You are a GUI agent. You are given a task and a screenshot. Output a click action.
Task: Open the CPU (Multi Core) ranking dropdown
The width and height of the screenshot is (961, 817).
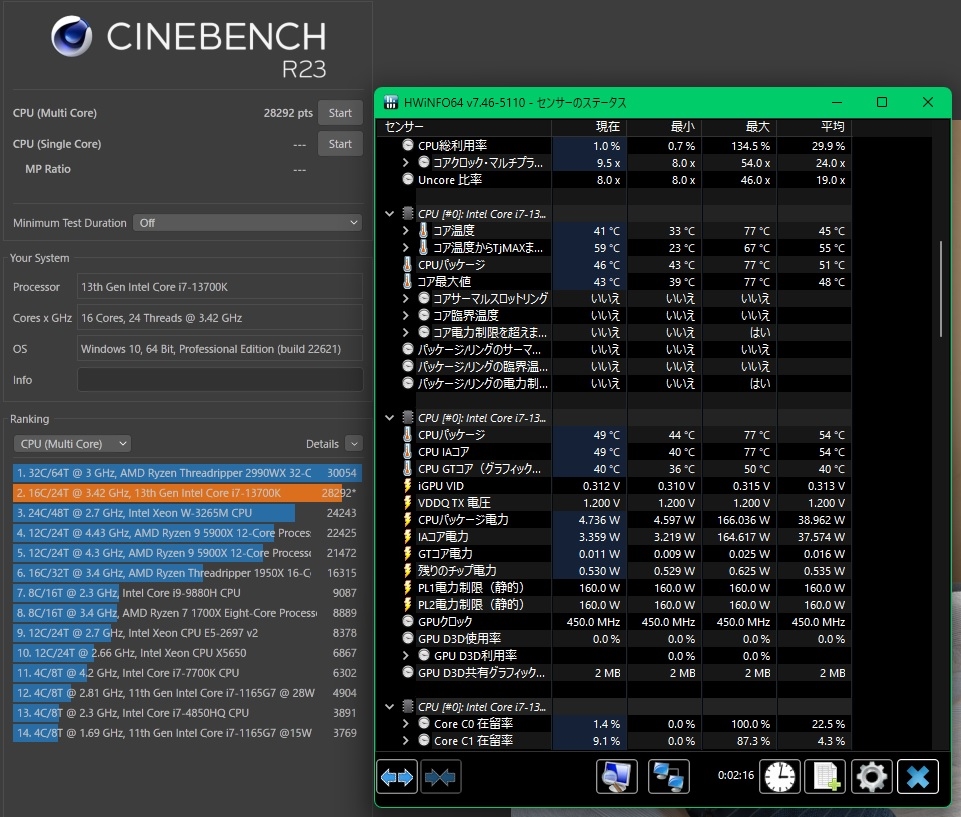pyautogui.click(x=72, y=444)
